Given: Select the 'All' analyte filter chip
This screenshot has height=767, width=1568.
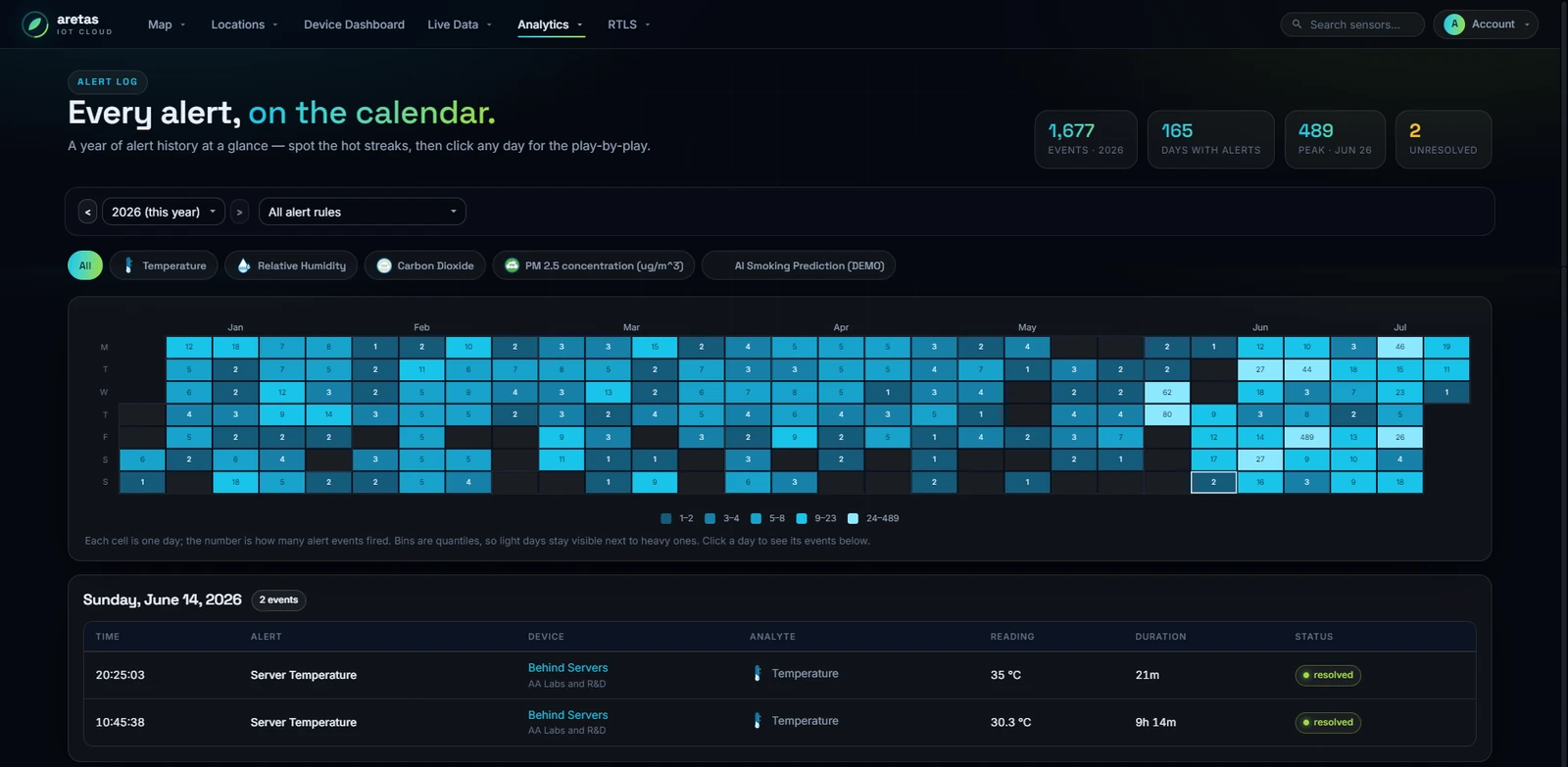Looking at the screenshot, I should pos(85,265).
